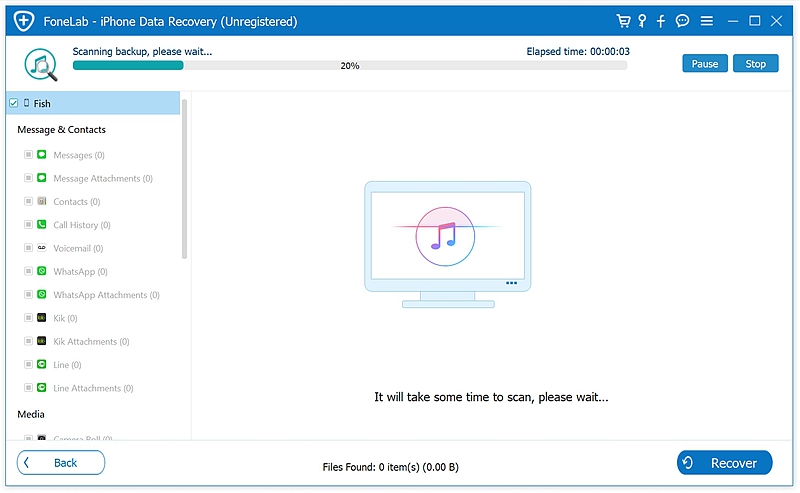
Task: Select Messages (0) category
Action: point(79,155)
